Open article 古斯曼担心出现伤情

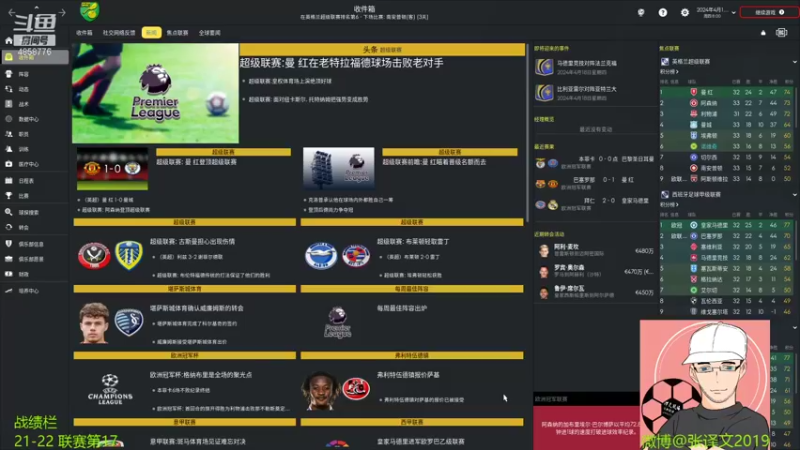192,241
